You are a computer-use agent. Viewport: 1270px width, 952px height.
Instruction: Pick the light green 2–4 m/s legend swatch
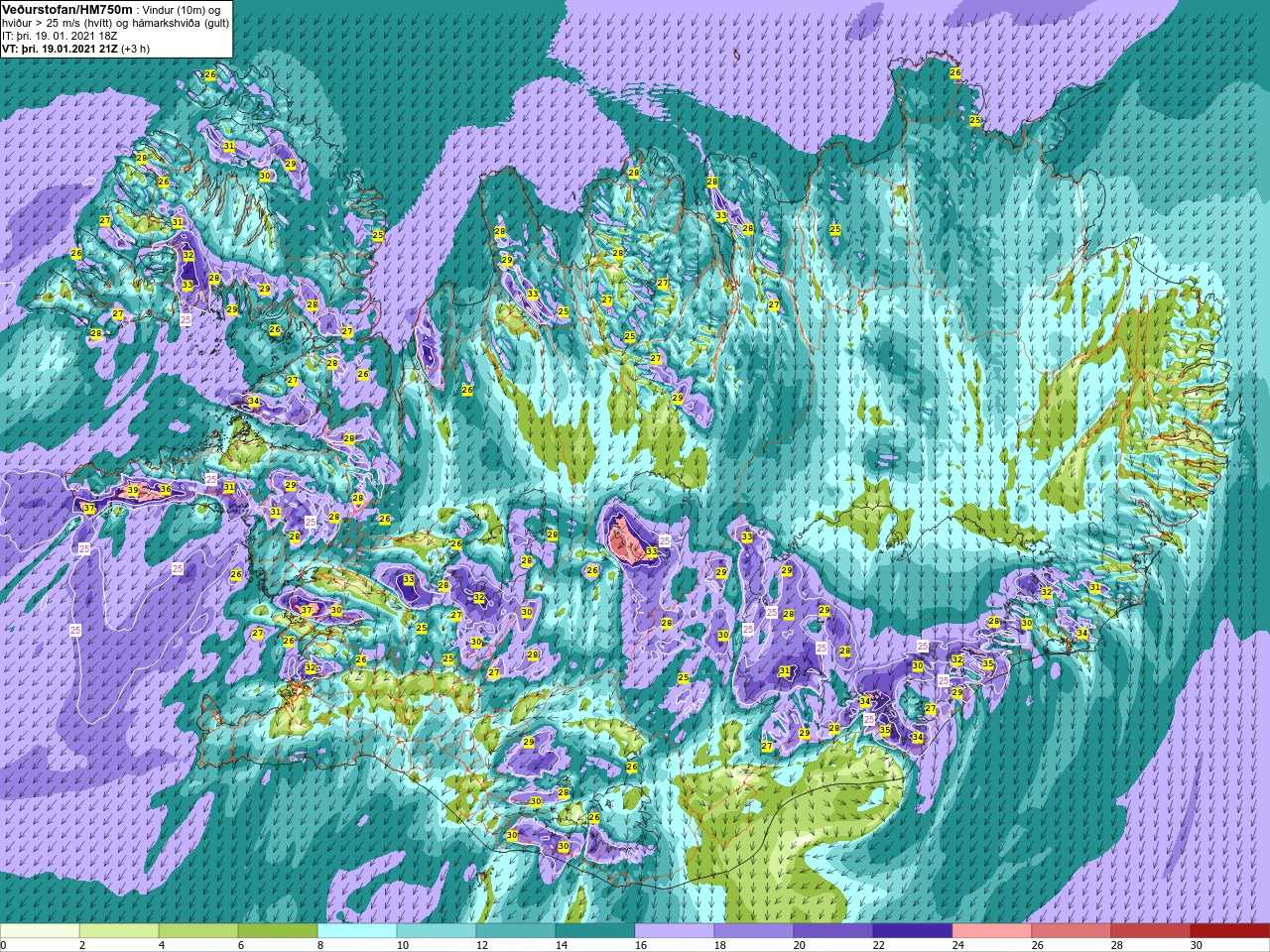pos(119,931)
